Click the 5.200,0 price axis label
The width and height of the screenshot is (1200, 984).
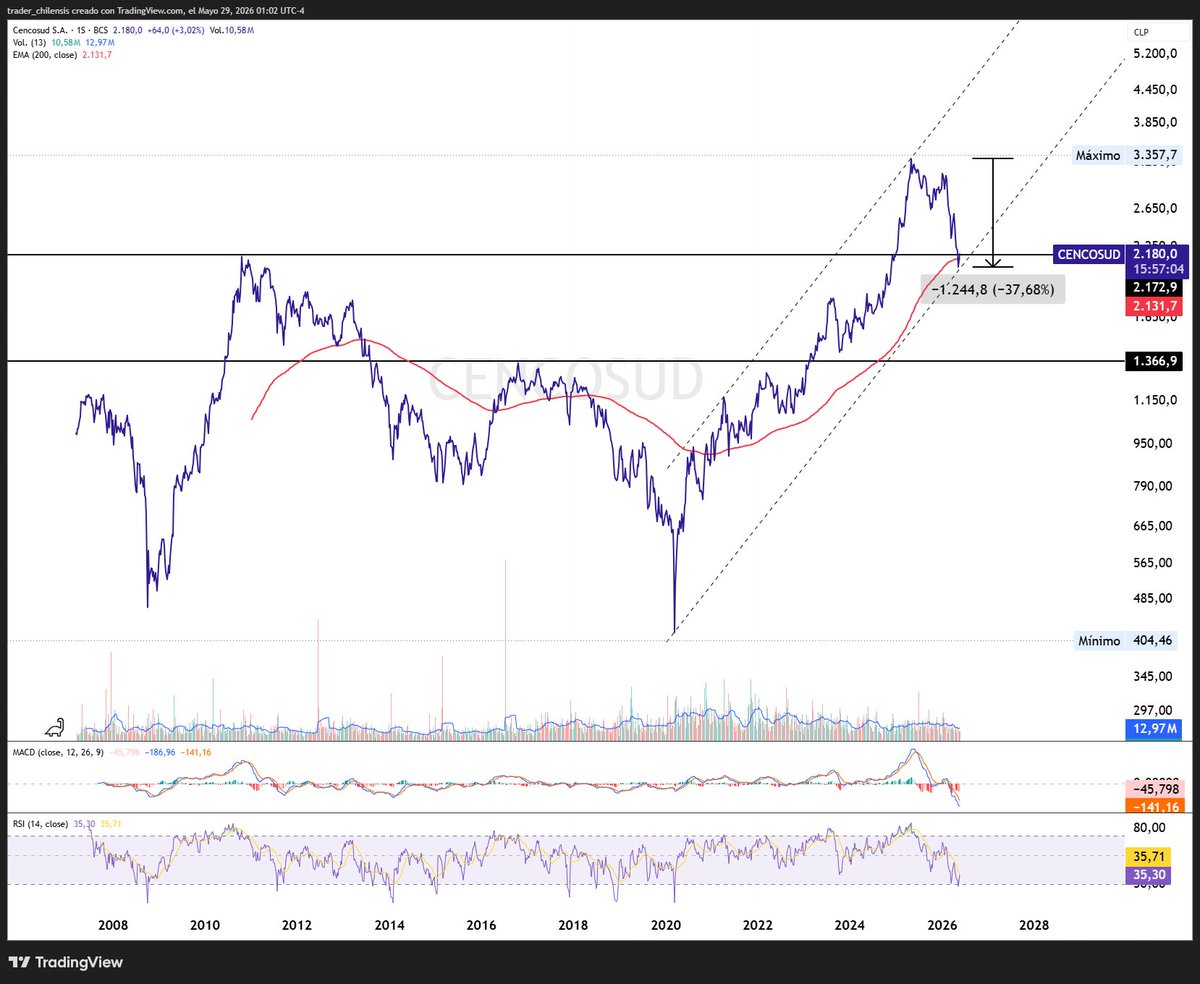tap(1154, 54)
